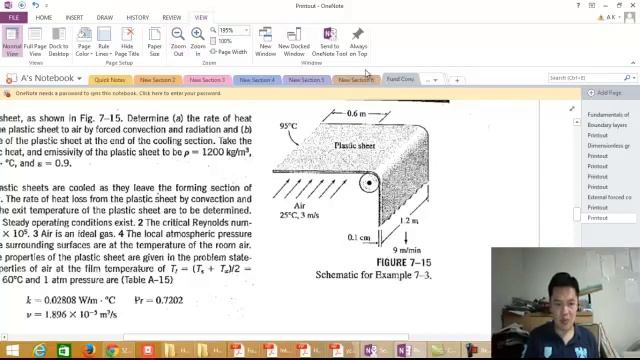Expand page to full view with arrow icon
The width and height of the screenshot is (640, 360).
(572, 109)
